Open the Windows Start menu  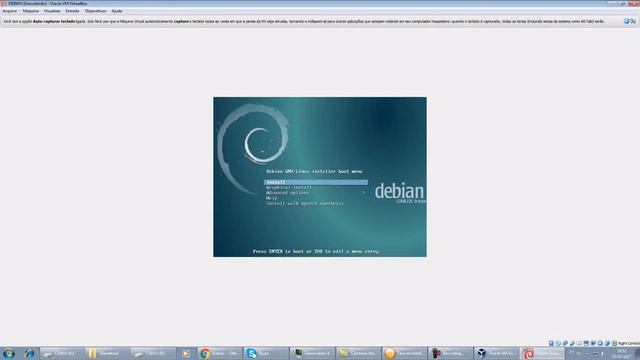(9, 353)
